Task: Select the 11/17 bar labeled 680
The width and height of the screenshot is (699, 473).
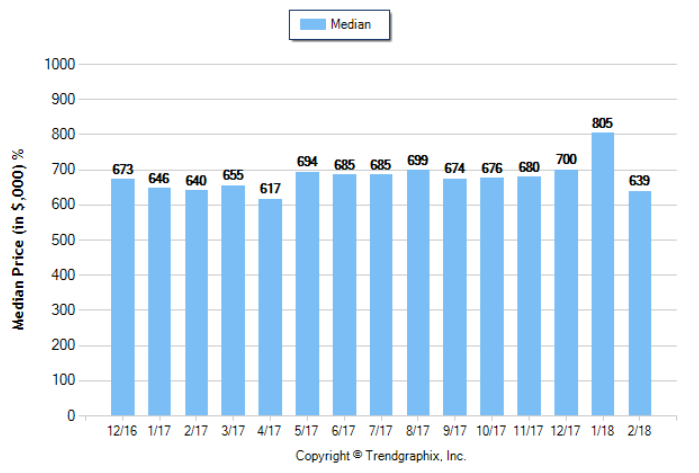Action: [529, 296]
